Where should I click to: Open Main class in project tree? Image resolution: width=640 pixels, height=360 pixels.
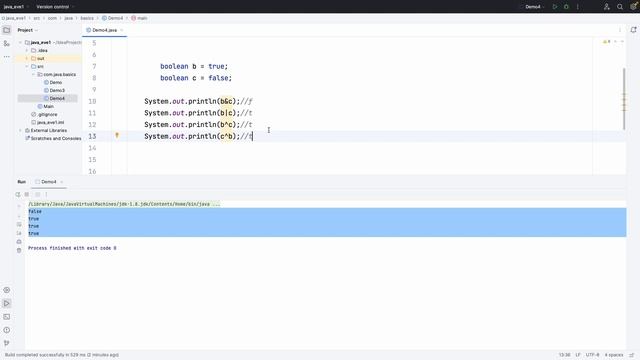[x=46, y=106]
